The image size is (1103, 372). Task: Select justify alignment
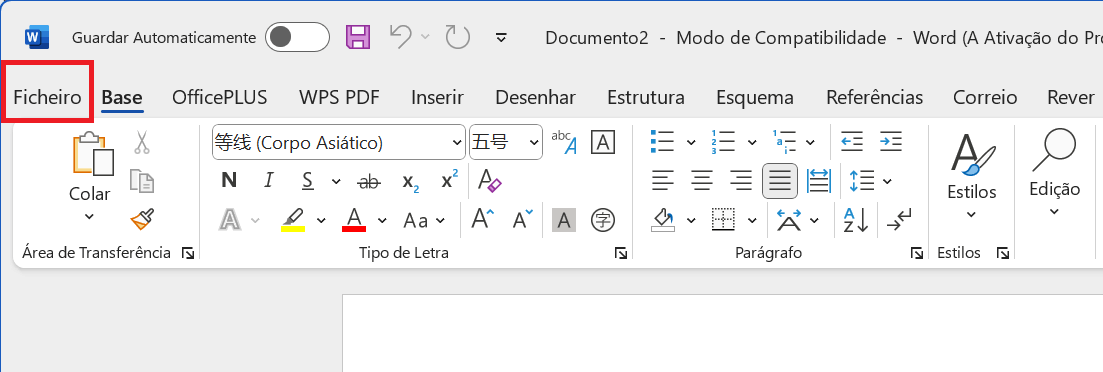coord(780,181)
